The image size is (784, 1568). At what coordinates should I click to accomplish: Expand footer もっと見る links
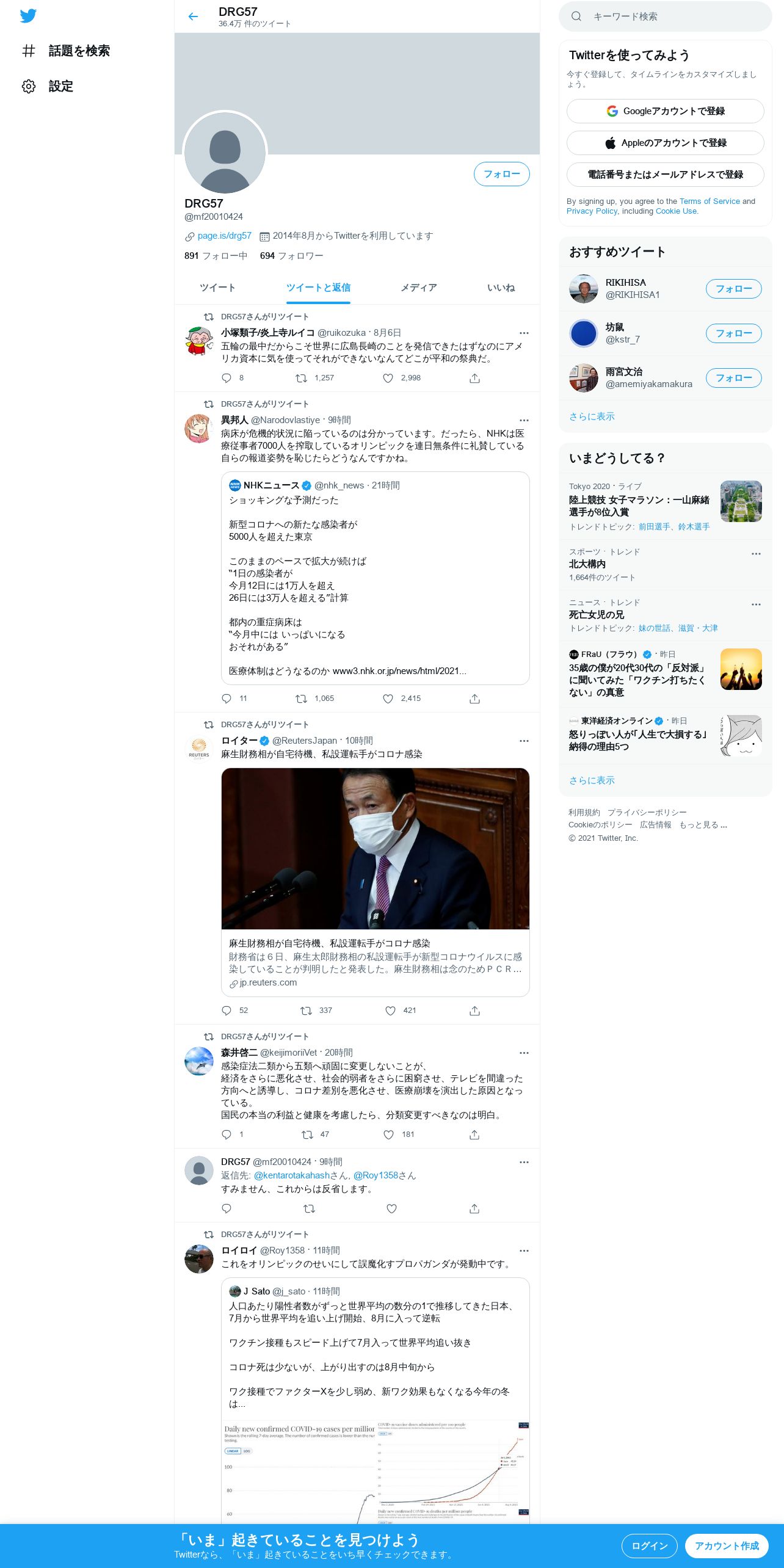[703, 825]
